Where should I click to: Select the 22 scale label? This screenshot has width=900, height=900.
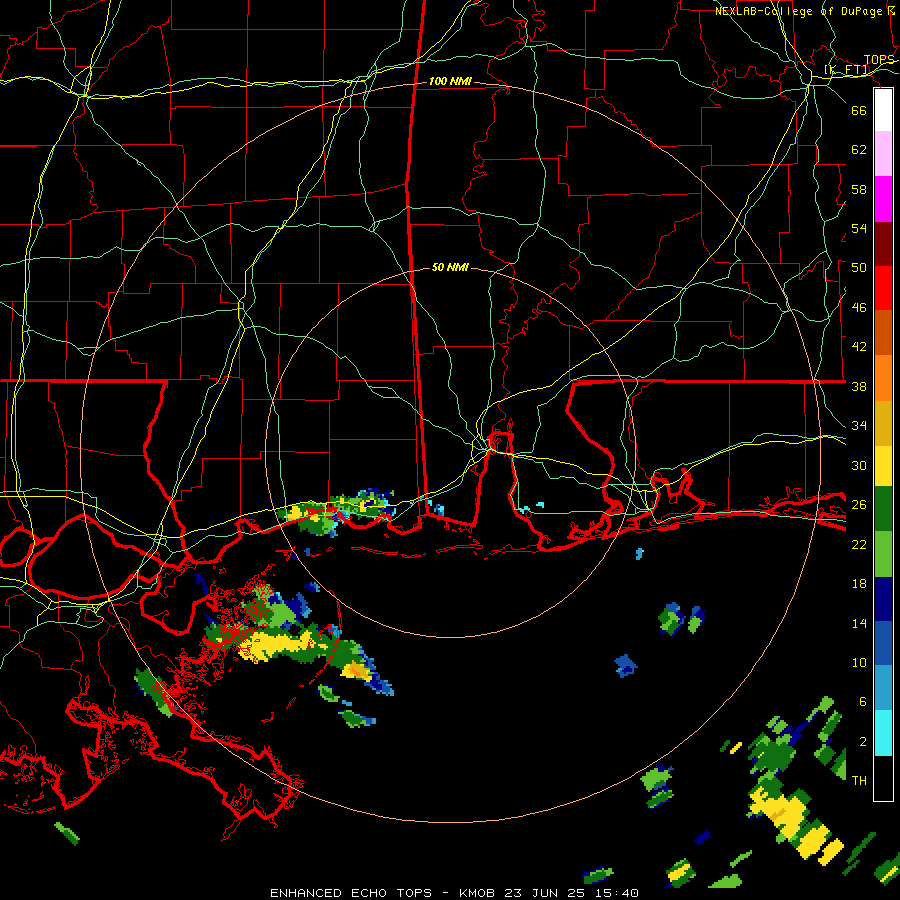859,544
